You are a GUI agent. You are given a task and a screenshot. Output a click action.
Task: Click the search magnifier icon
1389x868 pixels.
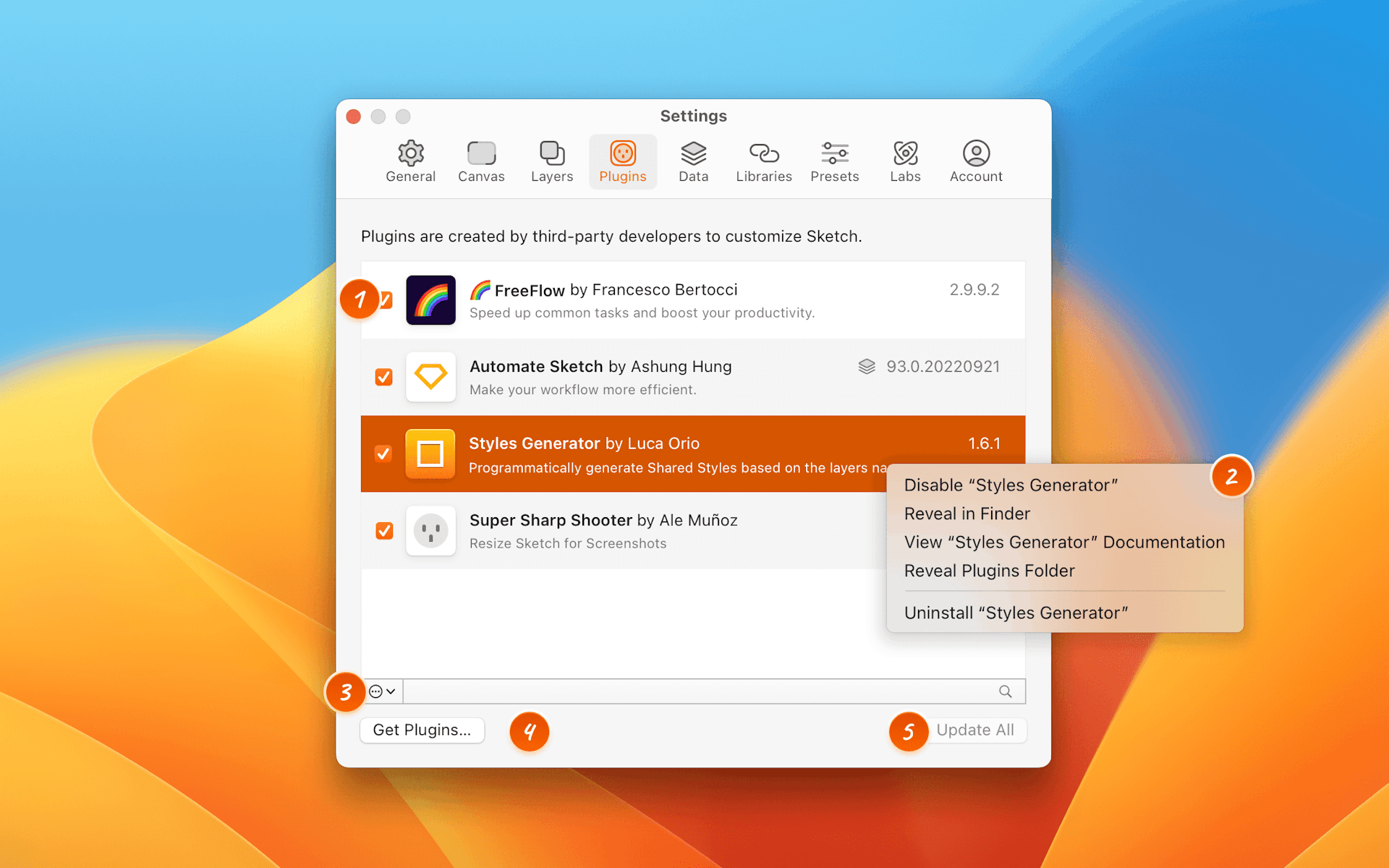click(x=1006, y=692)
